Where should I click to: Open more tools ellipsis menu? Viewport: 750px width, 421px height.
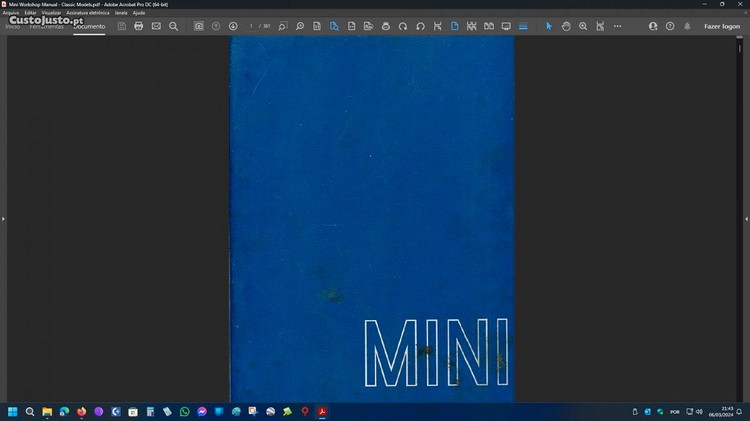point(617,26)
